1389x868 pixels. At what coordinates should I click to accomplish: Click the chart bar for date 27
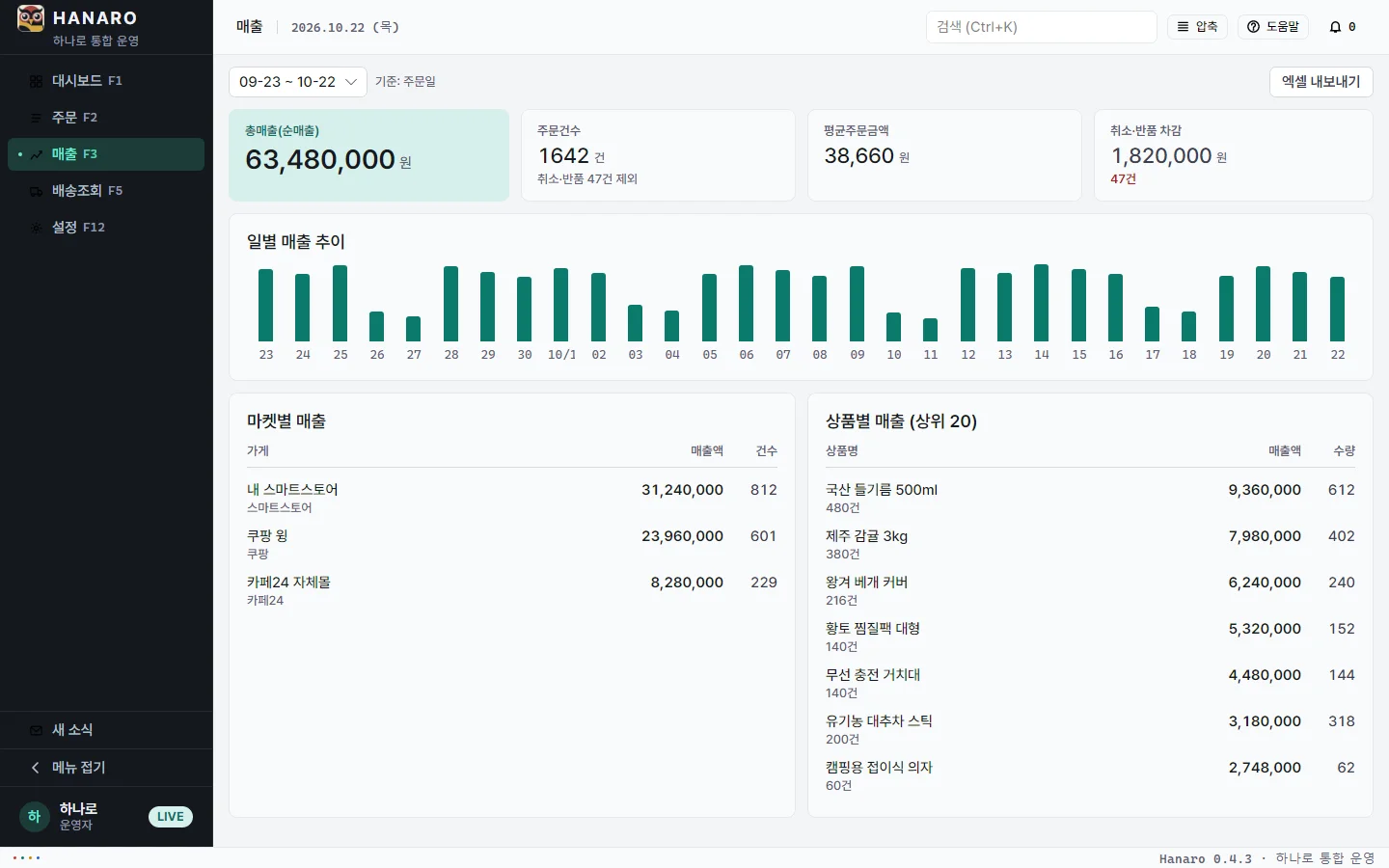click(x=414, y=329)
